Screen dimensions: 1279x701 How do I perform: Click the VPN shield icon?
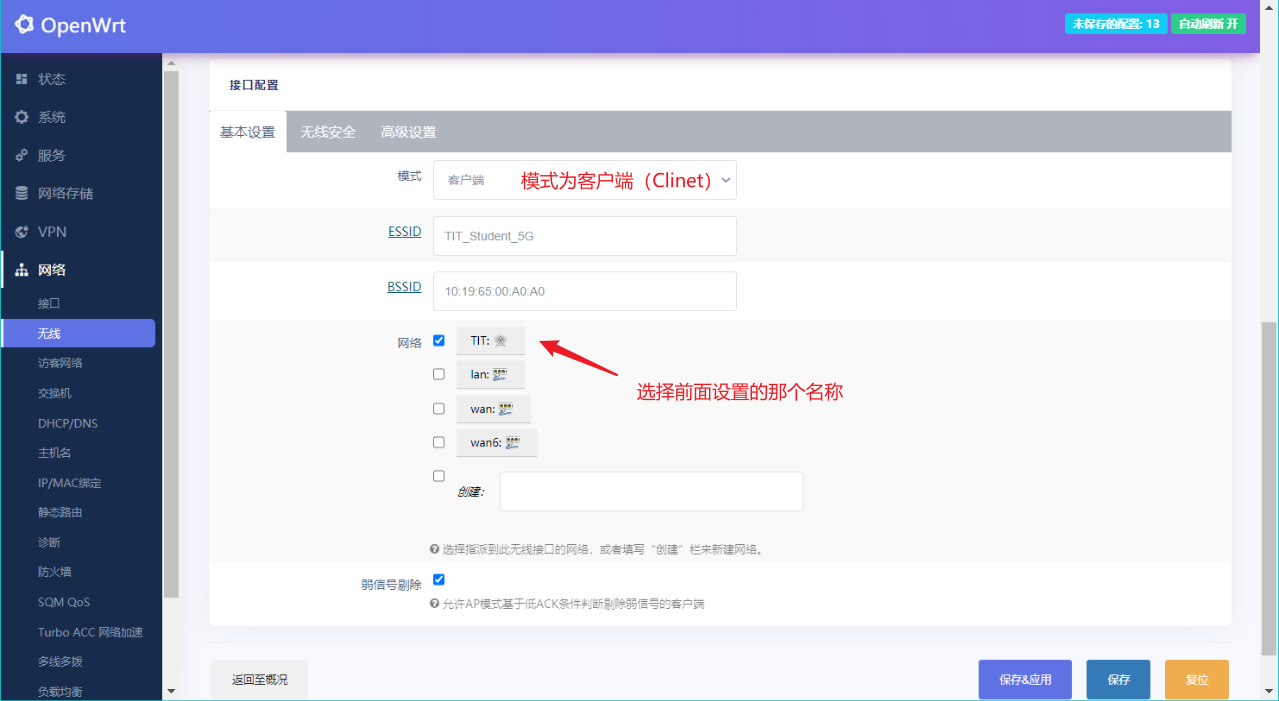[21, 231]
